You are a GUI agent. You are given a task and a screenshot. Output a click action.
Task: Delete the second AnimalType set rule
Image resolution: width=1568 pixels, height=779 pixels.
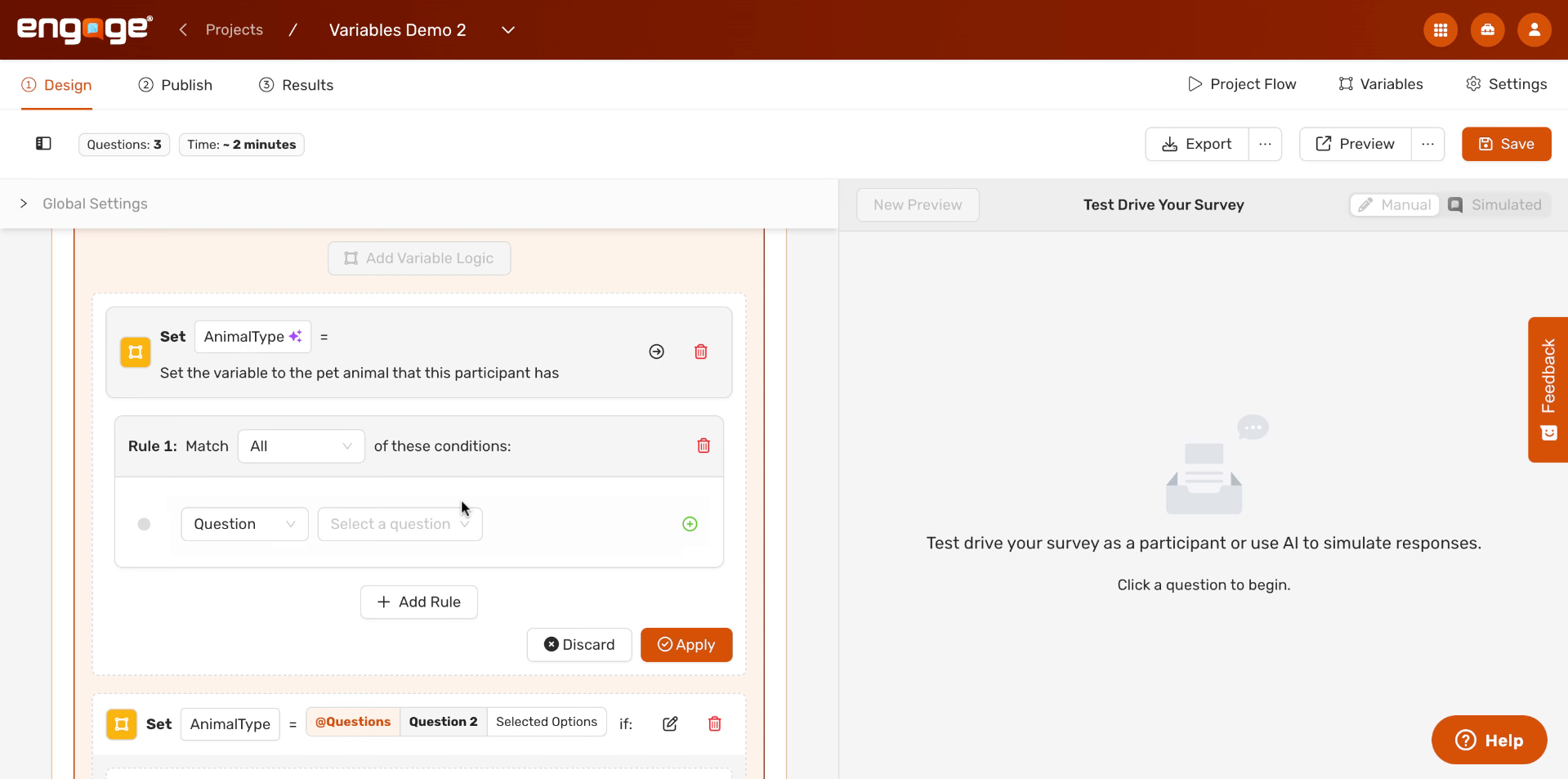(714, 723)
